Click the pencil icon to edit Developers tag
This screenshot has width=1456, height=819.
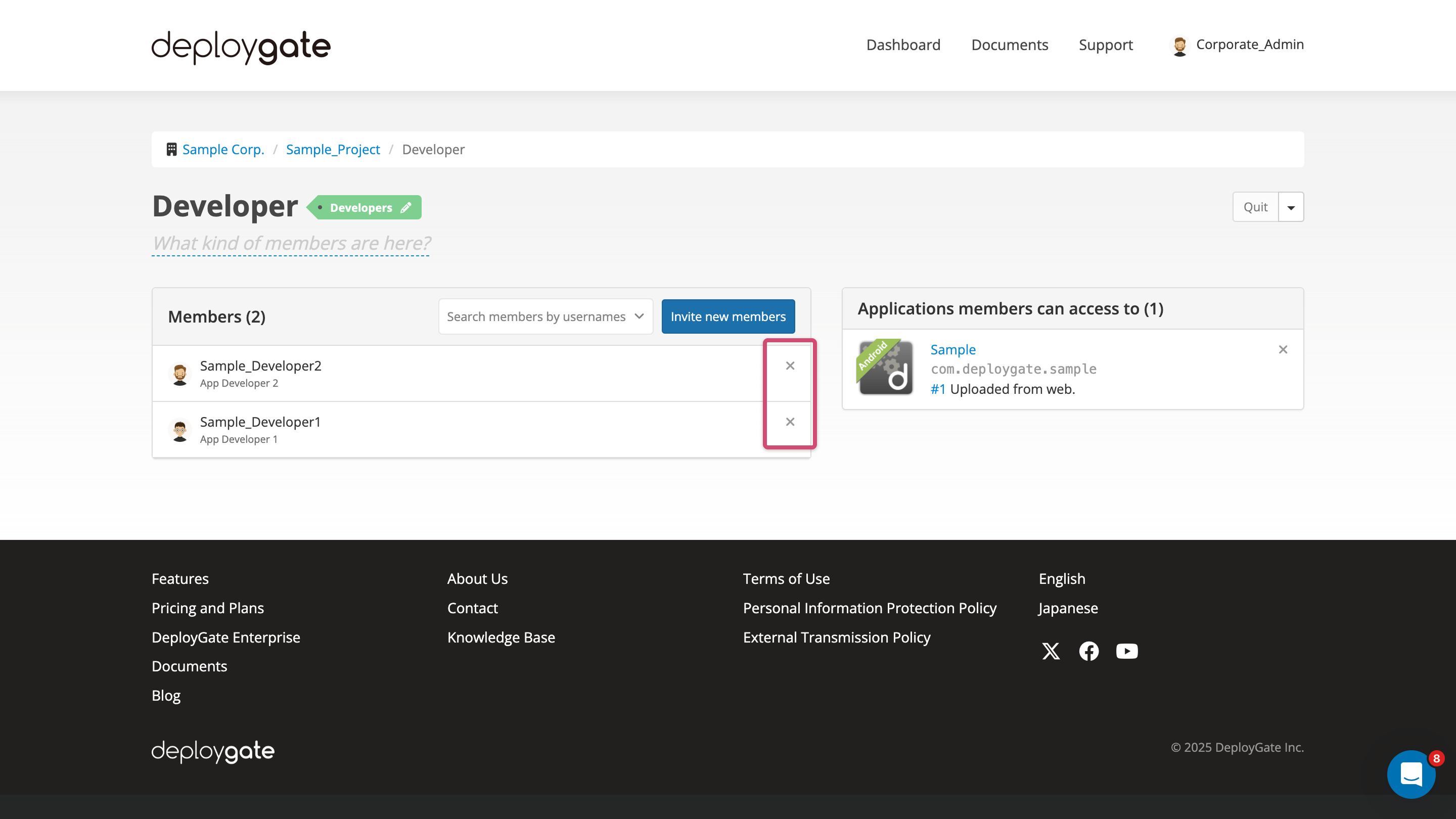tap(405, 207)
